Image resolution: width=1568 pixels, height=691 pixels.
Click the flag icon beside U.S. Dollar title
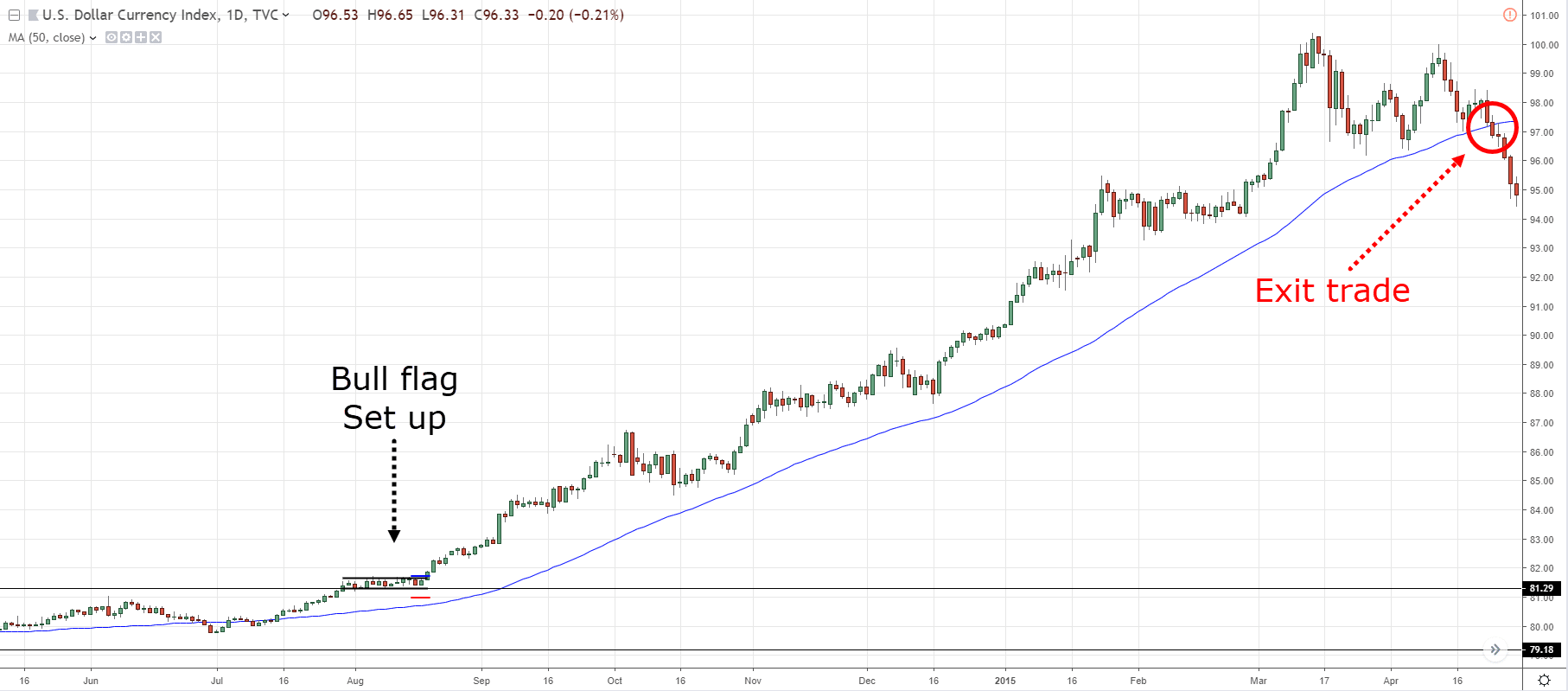click(x=33, y=15)
